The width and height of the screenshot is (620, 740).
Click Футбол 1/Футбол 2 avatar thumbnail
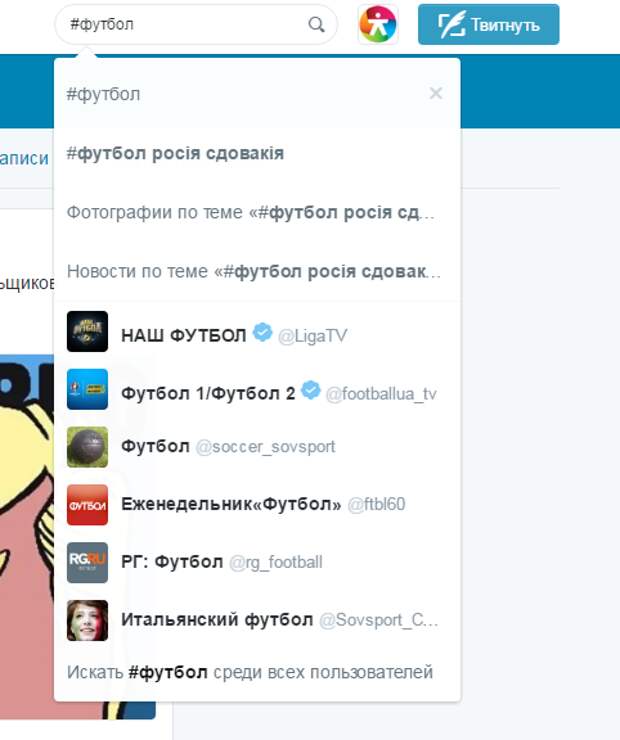pos(87,389)
